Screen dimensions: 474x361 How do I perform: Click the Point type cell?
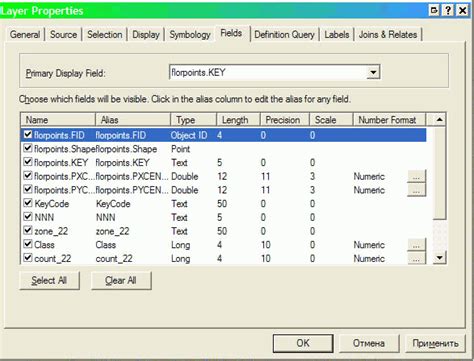tap(180, 149)
